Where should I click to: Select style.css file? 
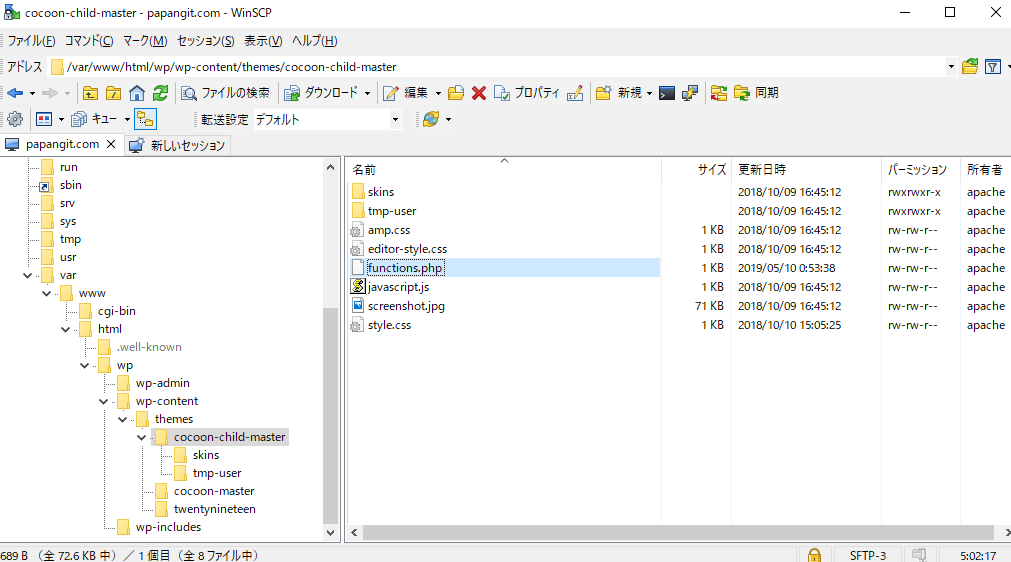[x=389, y=325]
